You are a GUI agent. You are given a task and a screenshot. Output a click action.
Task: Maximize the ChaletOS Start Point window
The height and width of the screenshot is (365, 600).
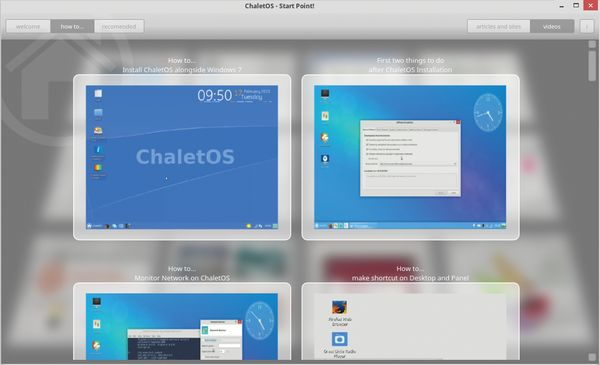576,5
